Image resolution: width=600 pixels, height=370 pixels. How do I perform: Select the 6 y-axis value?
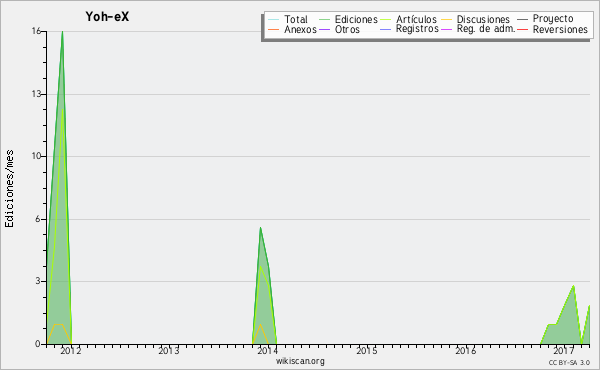(38, 219)
